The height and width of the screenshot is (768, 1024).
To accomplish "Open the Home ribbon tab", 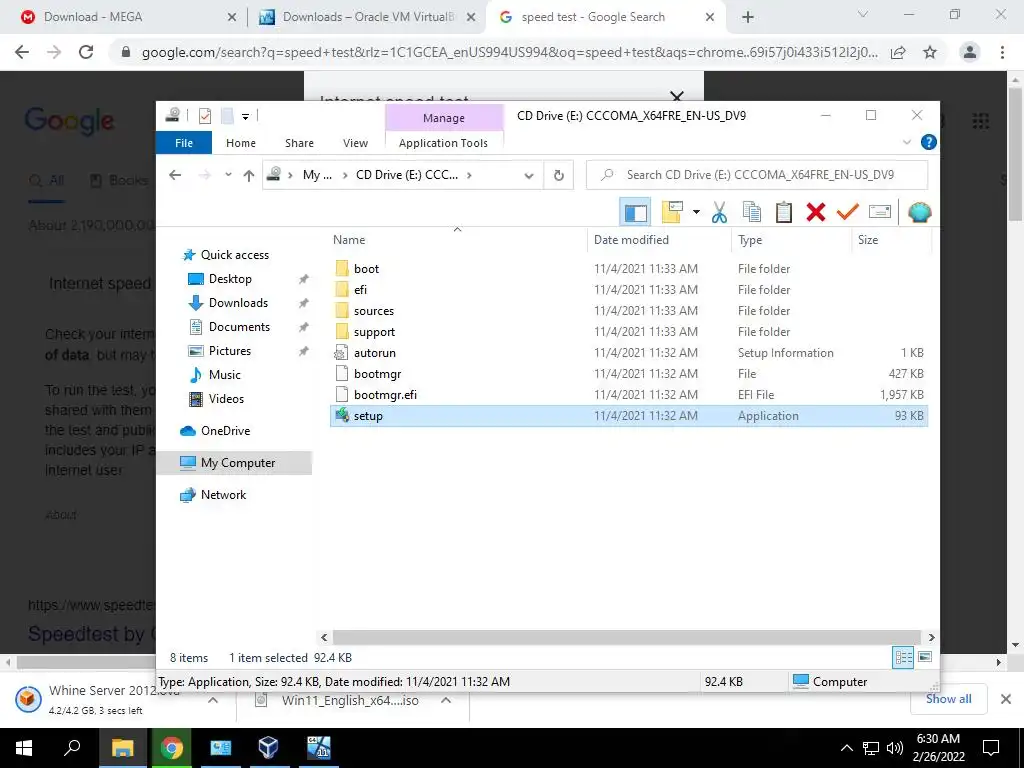I will coord(241,142).
